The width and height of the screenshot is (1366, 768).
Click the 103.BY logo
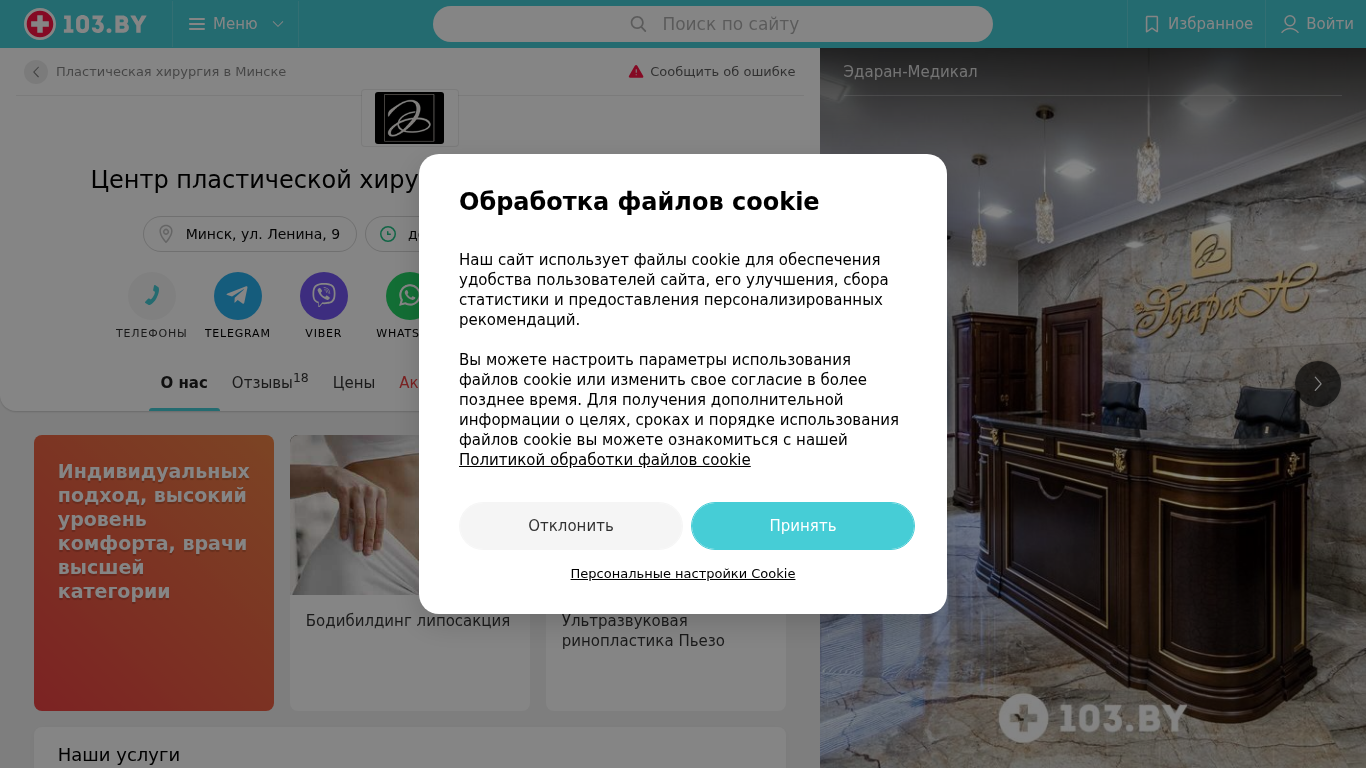point(85,24)
